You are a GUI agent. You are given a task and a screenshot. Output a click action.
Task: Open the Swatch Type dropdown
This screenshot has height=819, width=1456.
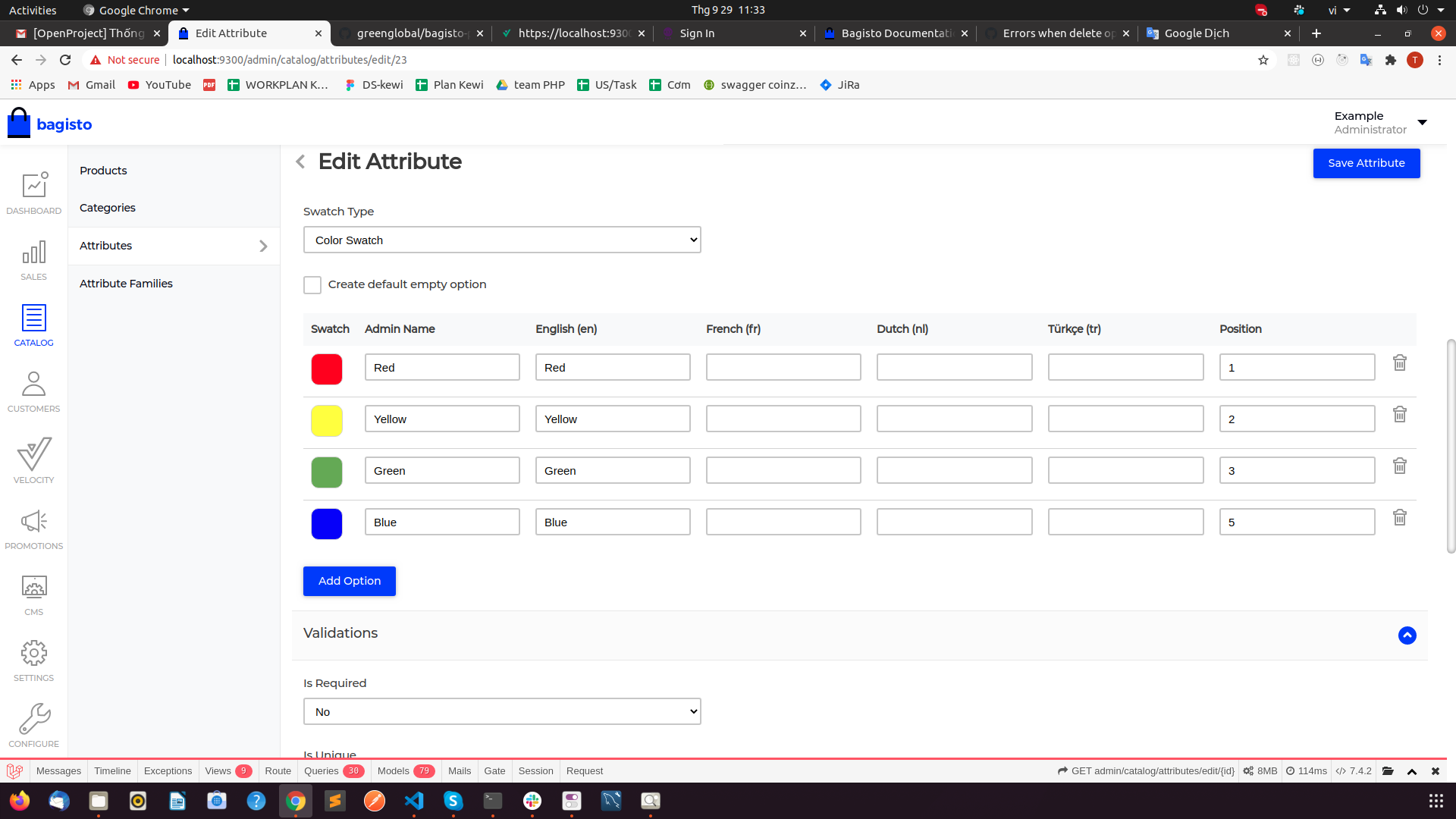502,240
